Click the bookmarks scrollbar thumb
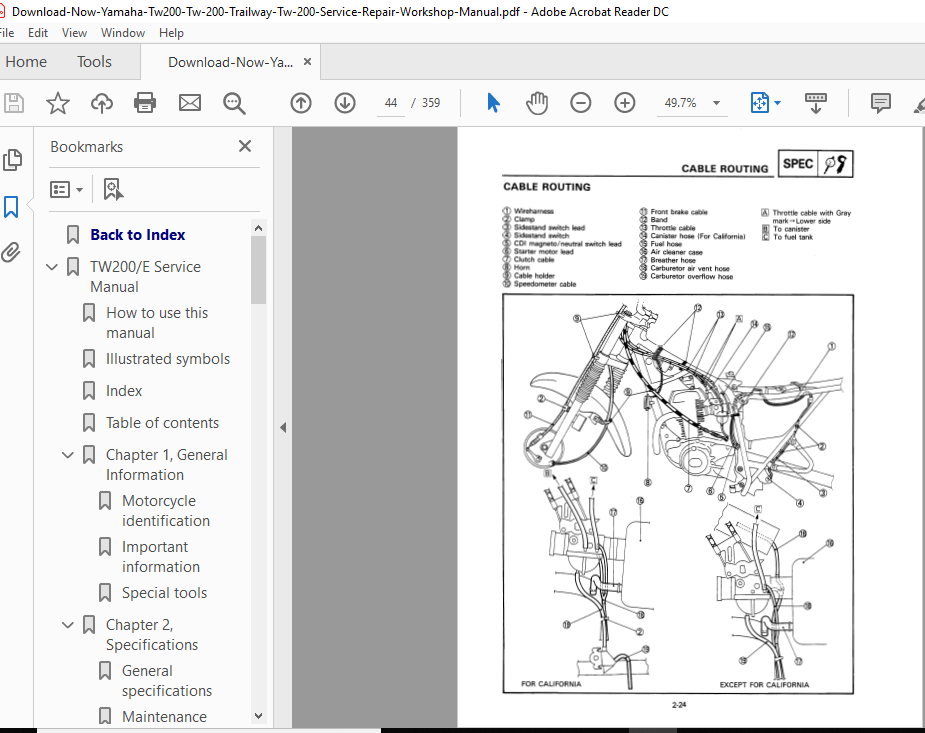The image size is (925, 733). 258,269
